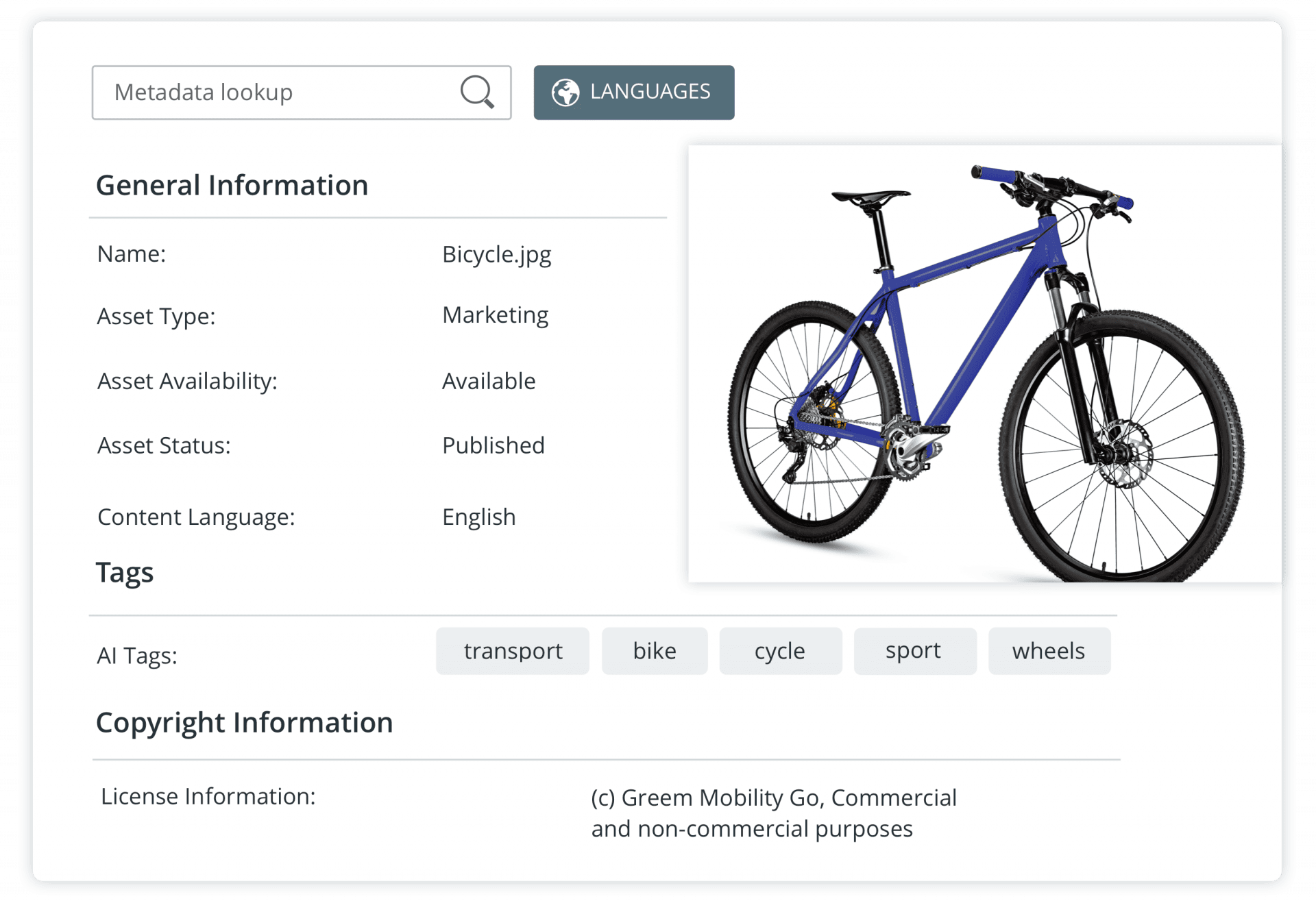Toggle the "cycle" AI tag
The image size is (1316, 901).
780,650
